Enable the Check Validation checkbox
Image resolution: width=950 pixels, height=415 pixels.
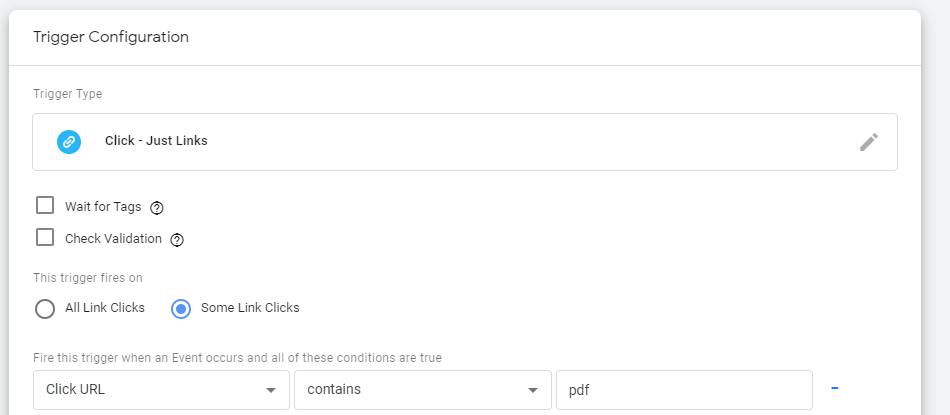coord(45,237)
